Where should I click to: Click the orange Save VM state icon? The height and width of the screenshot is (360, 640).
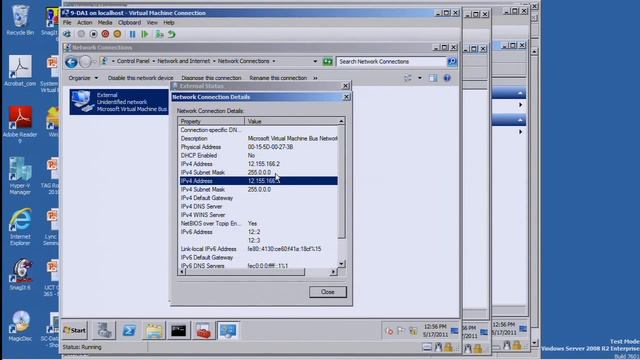pos(118,34)
